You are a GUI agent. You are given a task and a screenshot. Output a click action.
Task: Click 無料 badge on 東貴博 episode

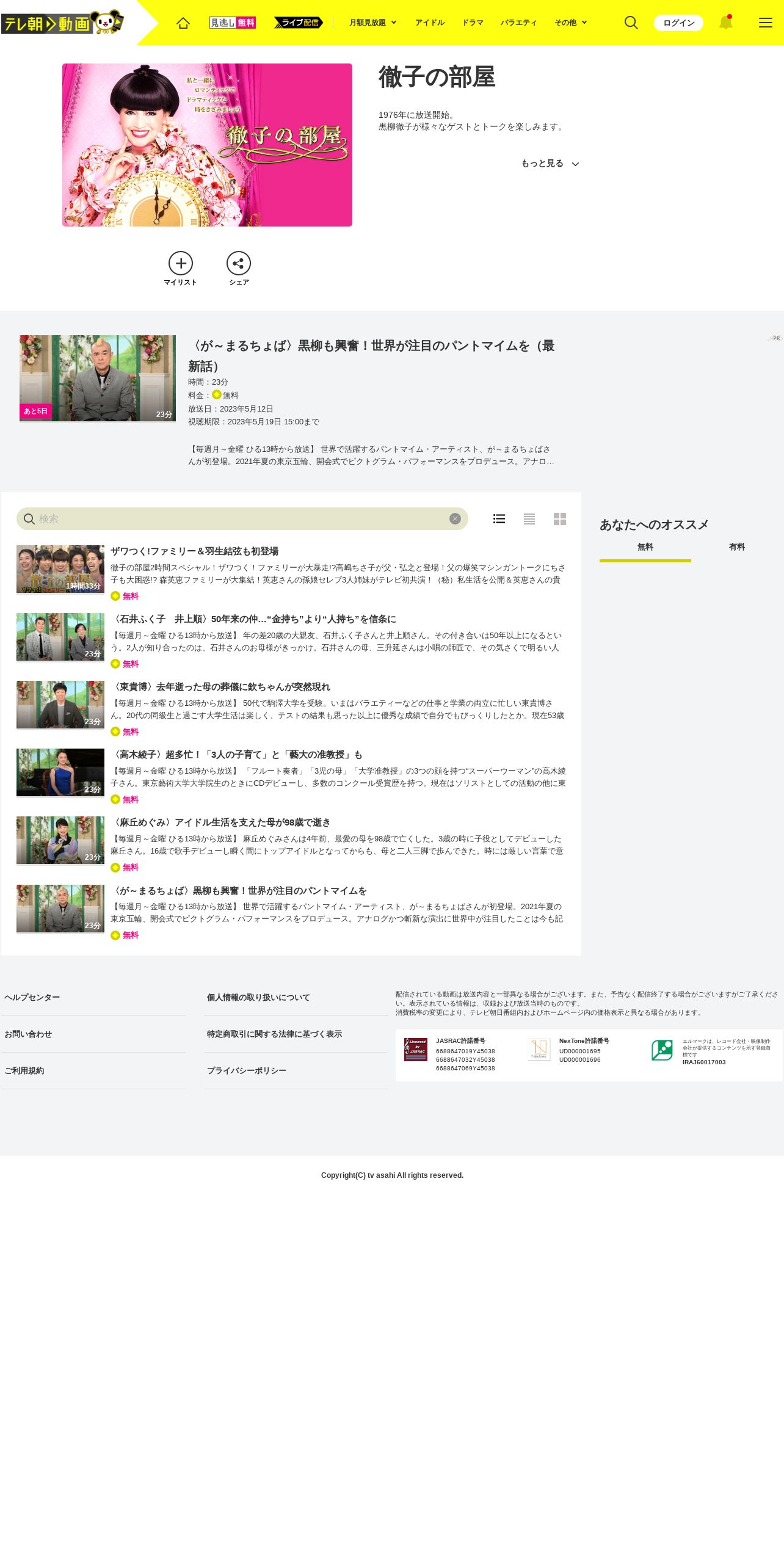click(x=125, y=732)
